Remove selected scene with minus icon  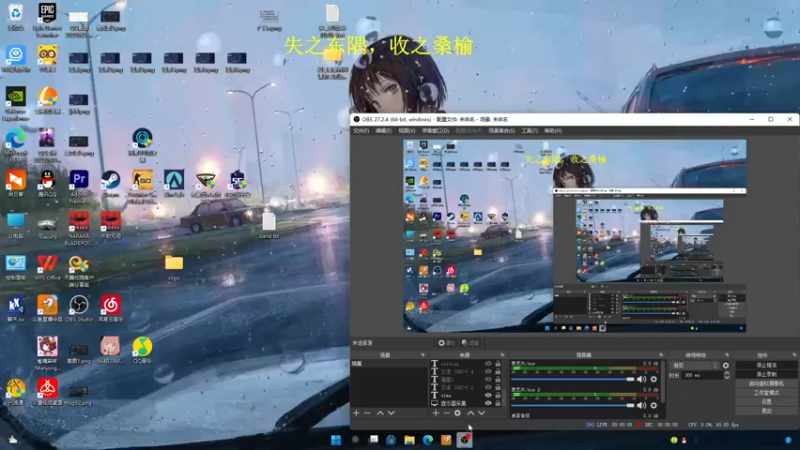367,413
